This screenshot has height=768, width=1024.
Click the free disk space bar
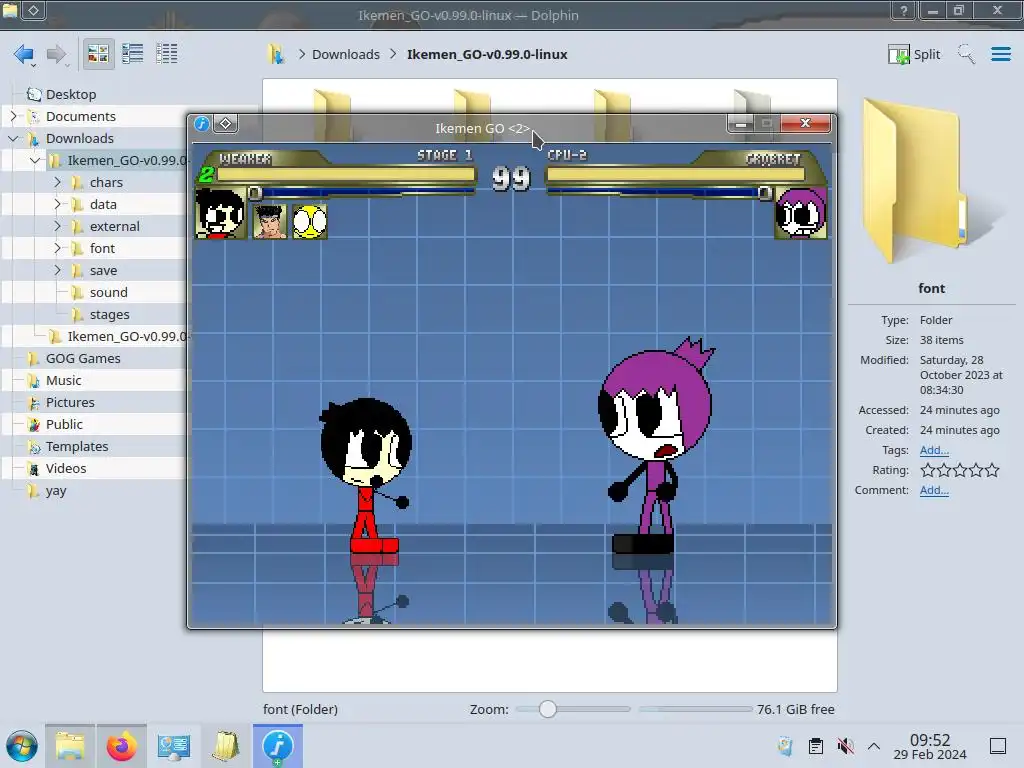coord(696,709)
